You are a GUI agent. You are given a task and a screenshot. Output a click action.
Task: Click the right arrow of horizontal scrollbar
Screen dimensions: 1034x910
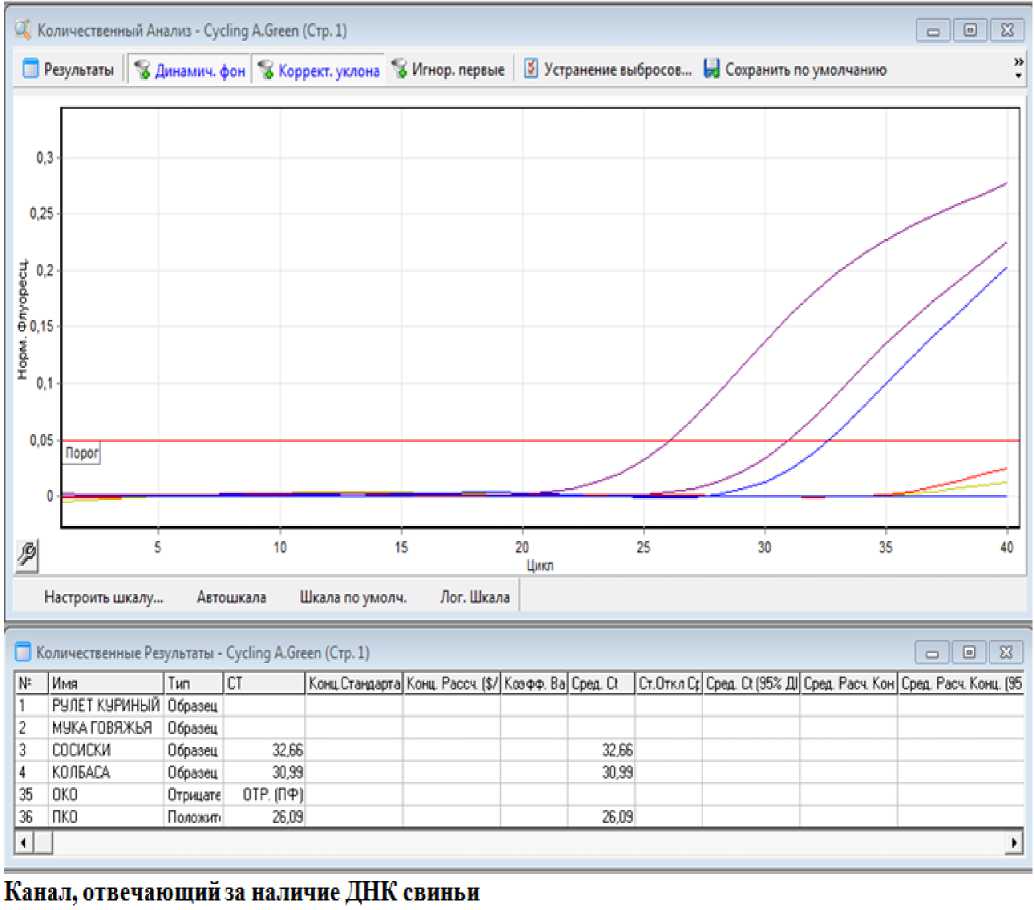tap(1016, 844)
